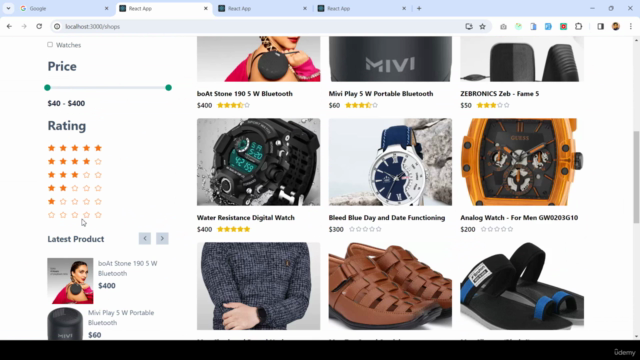Open boAt Stone thumbnail in Latest Product

point(70,281)
